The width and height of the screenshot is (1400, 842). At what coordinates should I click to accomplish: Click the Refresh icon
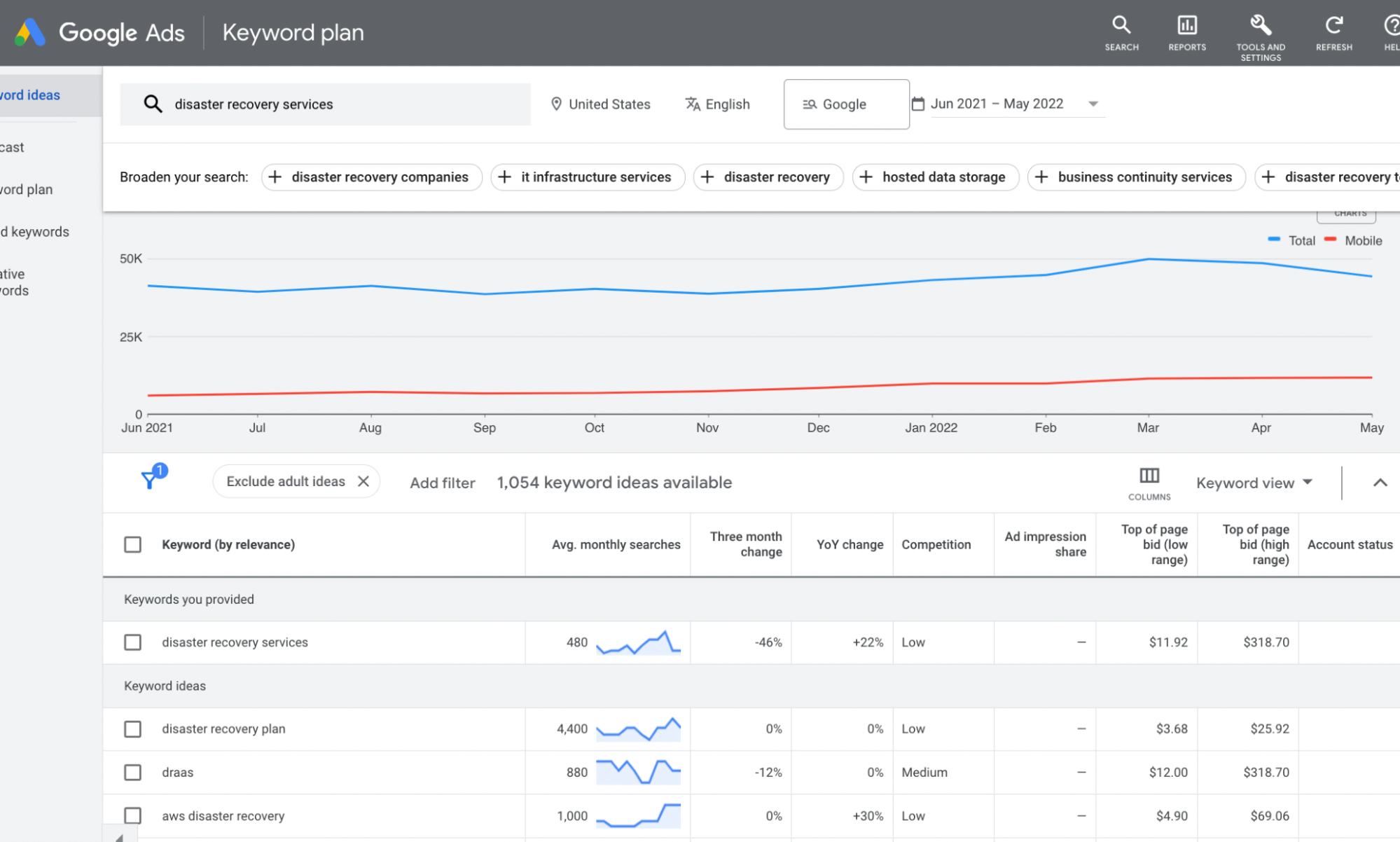pos(1333,26)
